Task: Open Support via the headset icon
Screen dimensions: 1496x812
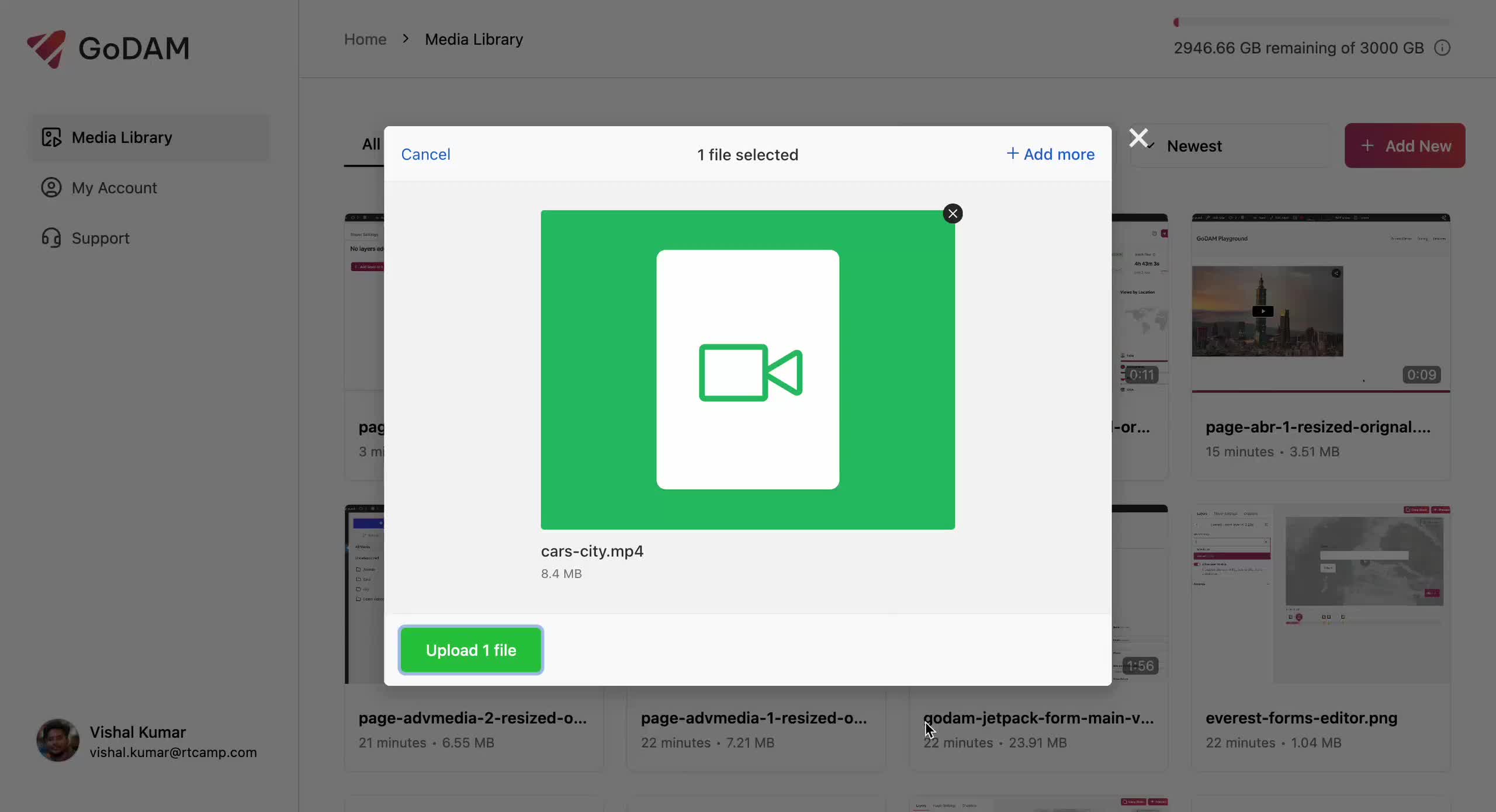Action: coord(51,237)
